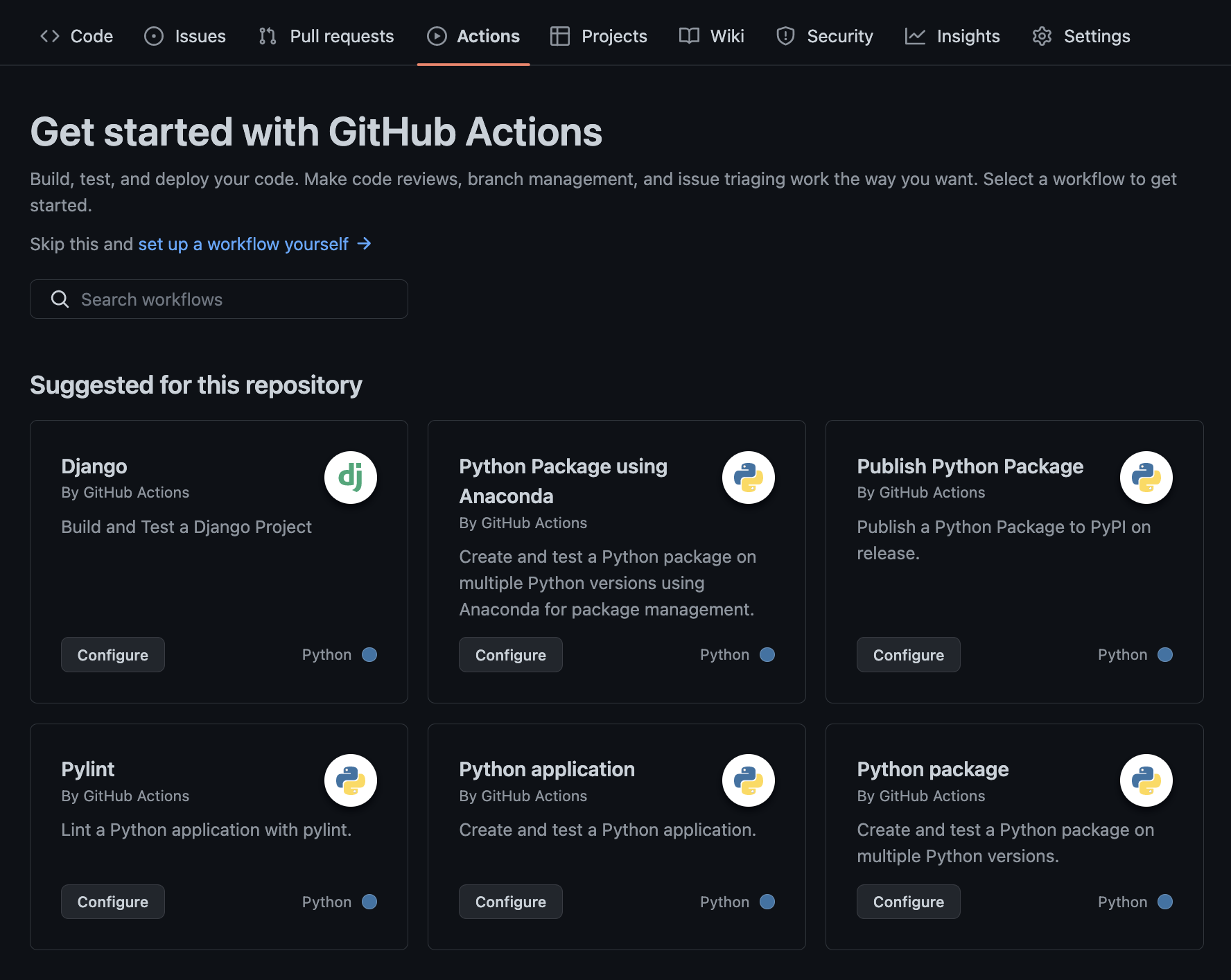Click the Django logo icon

point(351,478)
